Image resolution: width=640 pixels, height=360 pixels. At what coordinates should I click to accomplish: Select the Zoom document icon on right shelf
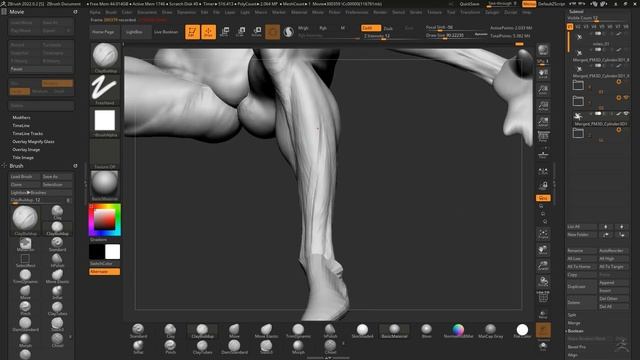click(543, 90)
